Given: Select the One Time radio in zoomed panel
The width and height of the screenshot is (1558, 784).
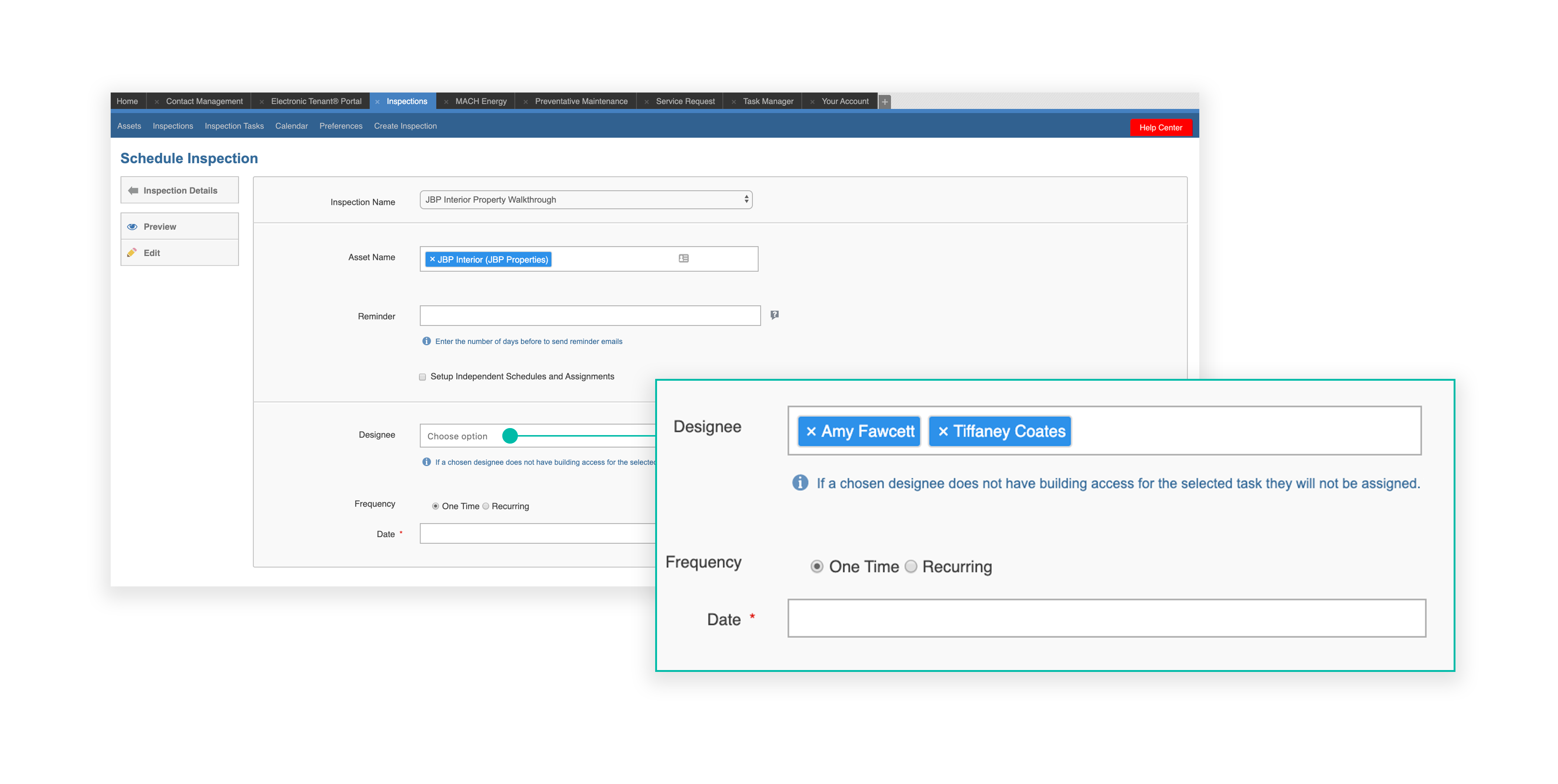Looking at the screenshot, I should coord(817,566).
